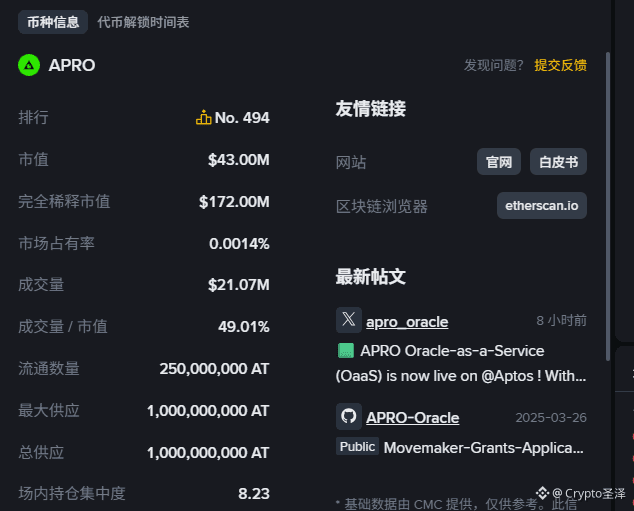Click the panel's vertical scrollbar
The height and width of the screenshot is (511, 634).
(608, 206)
